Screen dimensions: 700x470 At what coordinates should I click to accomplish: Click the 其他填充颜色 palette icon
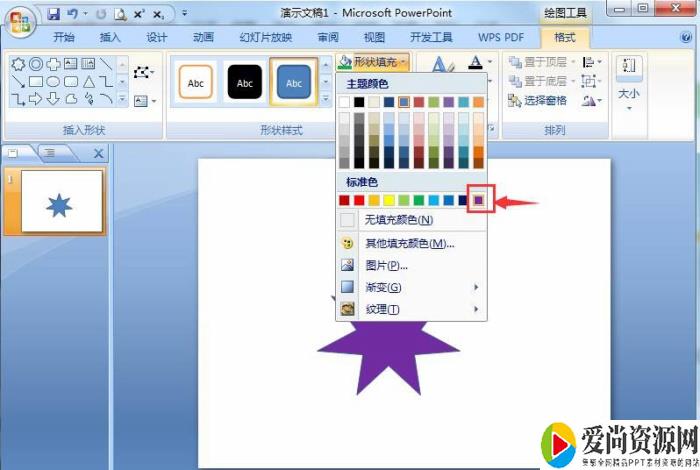coord(347,243)
